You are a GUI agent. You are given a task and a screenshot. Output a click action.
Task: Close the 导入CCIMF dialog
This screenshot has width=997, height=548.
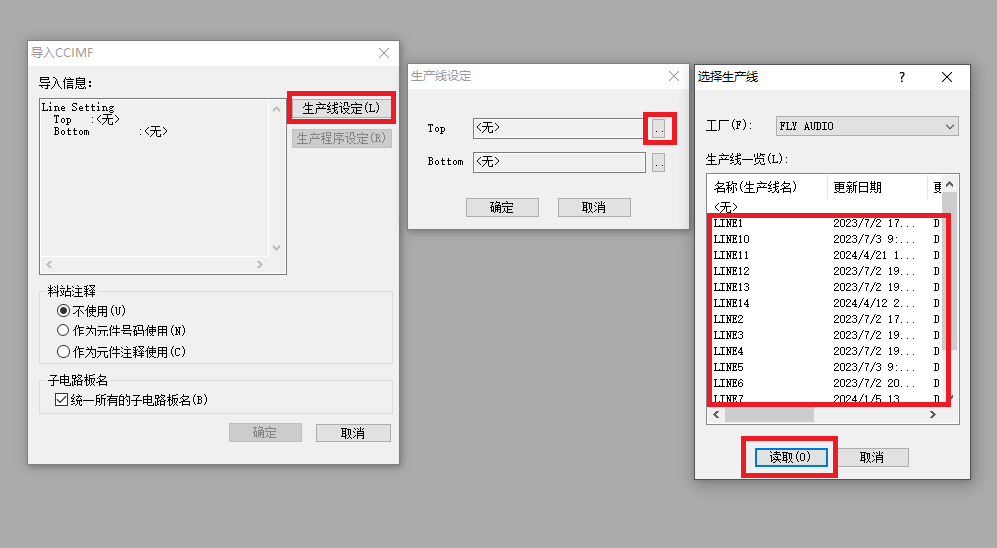(384, 53)
